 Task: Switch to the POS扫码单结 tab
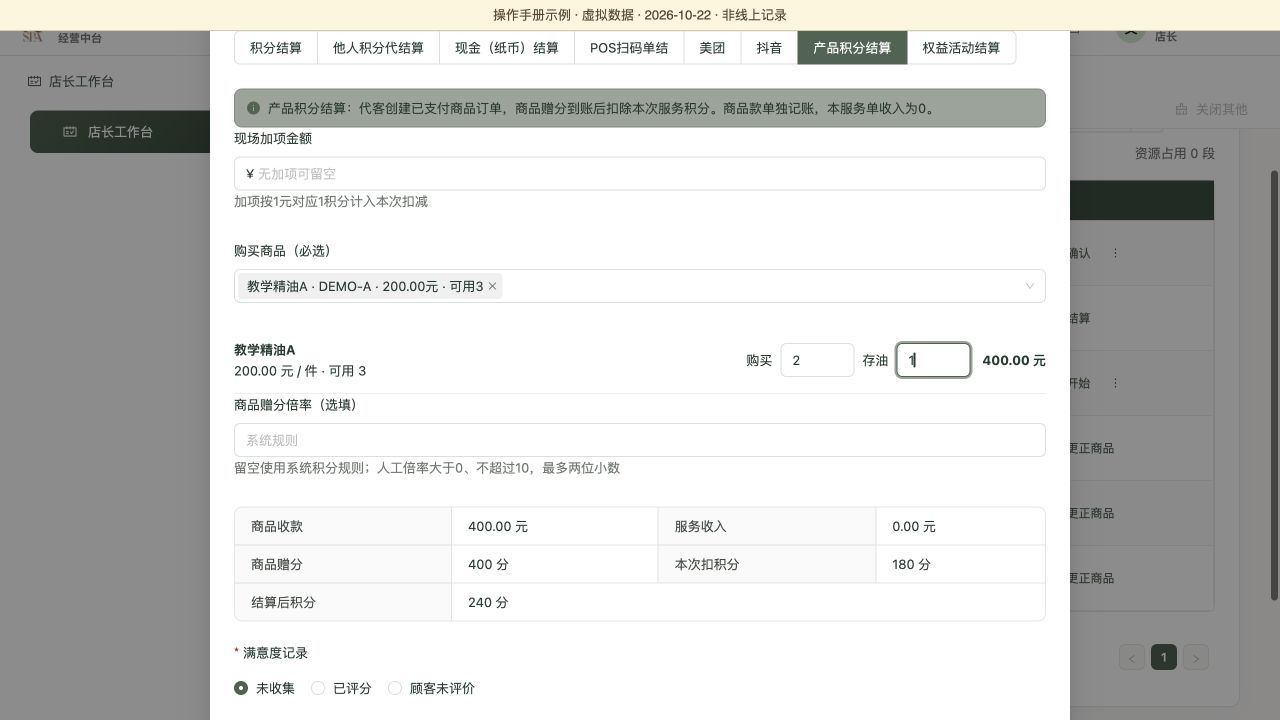coord(629,48)
